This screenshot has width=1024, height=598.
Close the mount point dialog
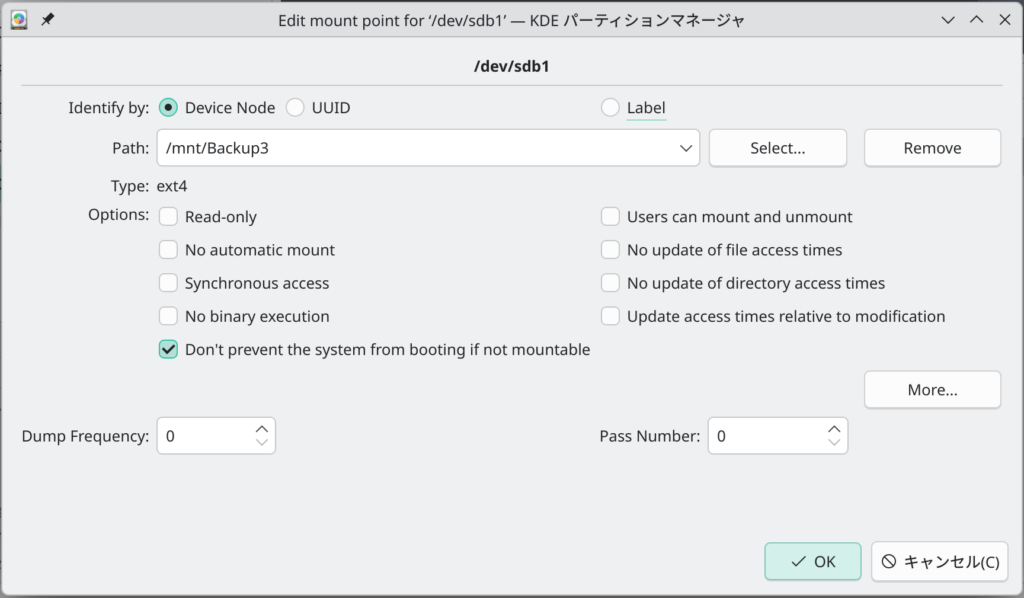point(1005,20)
